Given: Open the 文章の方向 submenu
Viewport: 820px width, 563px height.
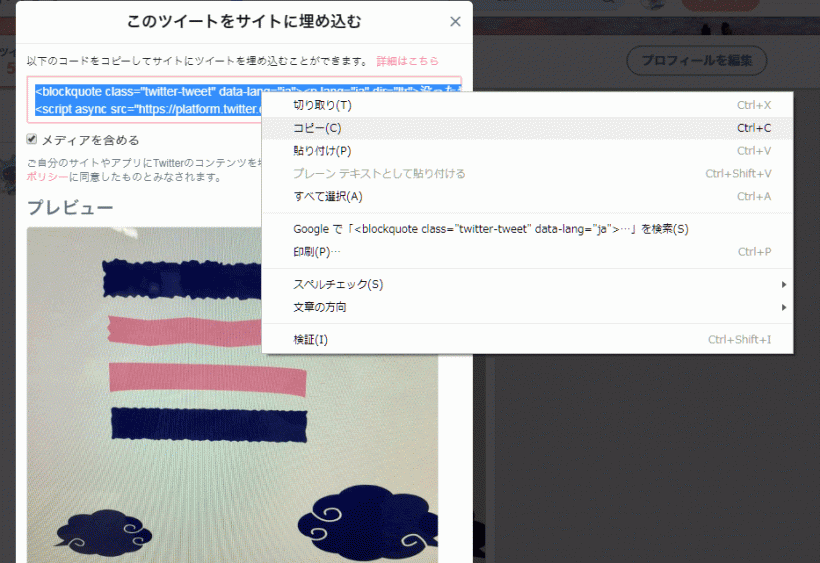Looking at the screenshot, I should pyautogui.click(x=320, y=308).
